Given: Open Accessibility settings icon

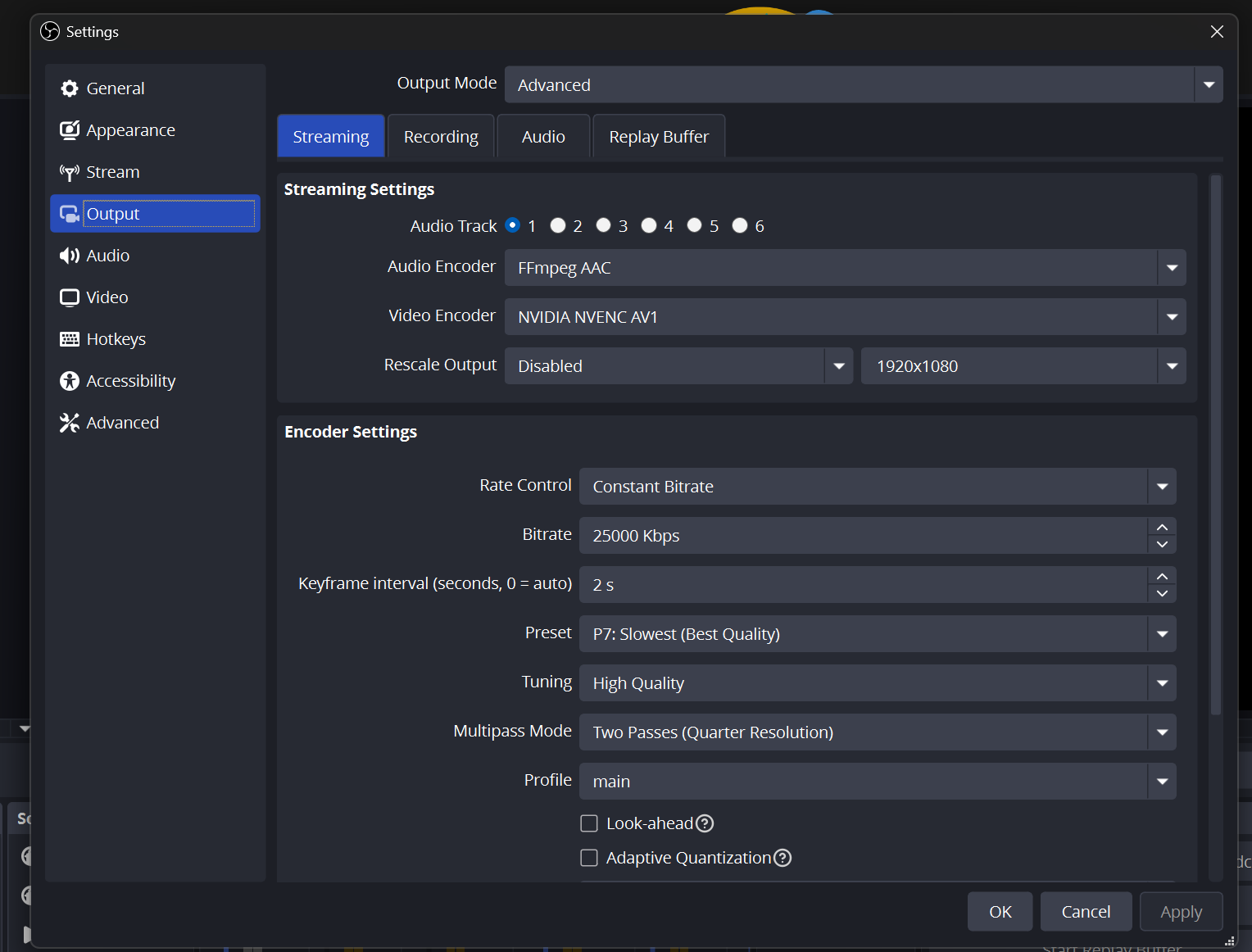Looking at the screenshot, I should point(70,381).
